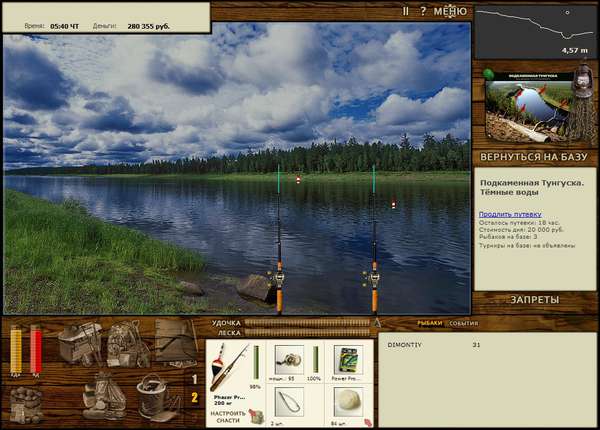Open the map and notebook icon
This screenshot has width=600, height=430.
pyautogui.click(x=176, y=342)
